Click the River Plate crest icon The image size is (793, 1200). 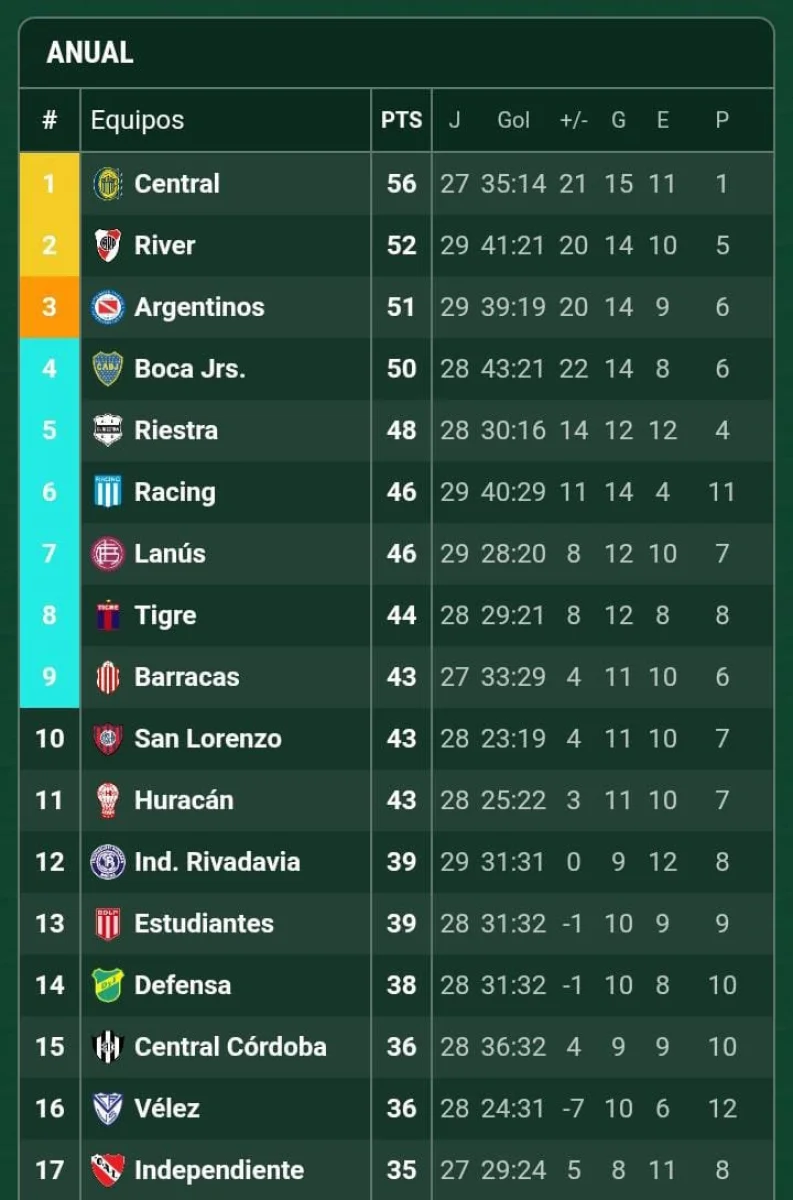click(107, 245)
